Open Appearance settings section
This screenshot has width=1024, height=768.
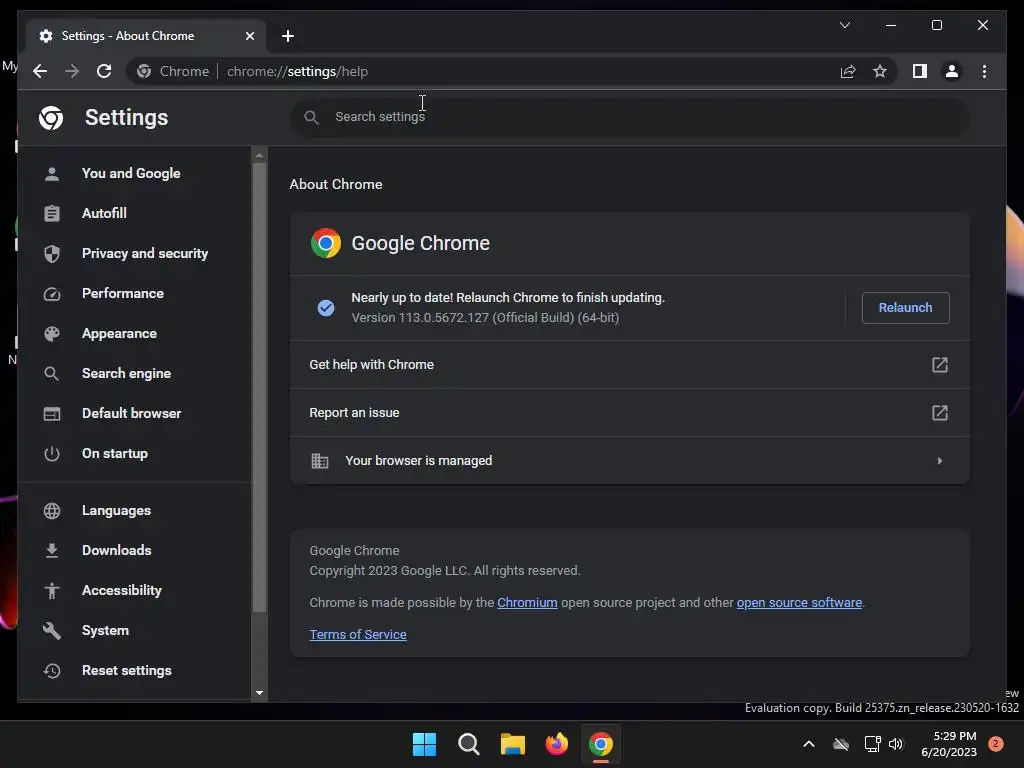pyautogui.click(x=119, y=333)
